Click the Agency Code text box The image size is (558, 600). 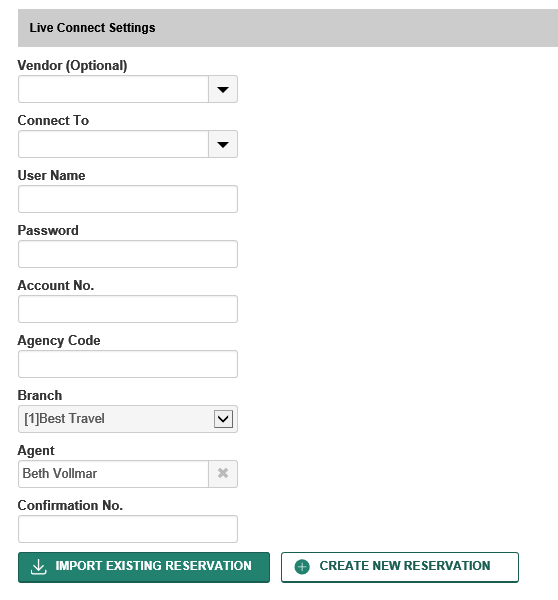point(128,364)
